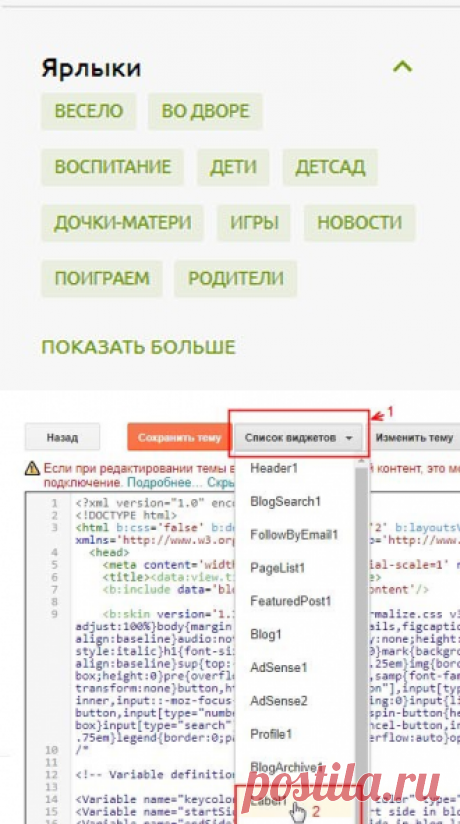Viewport: 460px width, 824px height.
Task: Click line number 3 in code gutter
Action: pos(54,527)
